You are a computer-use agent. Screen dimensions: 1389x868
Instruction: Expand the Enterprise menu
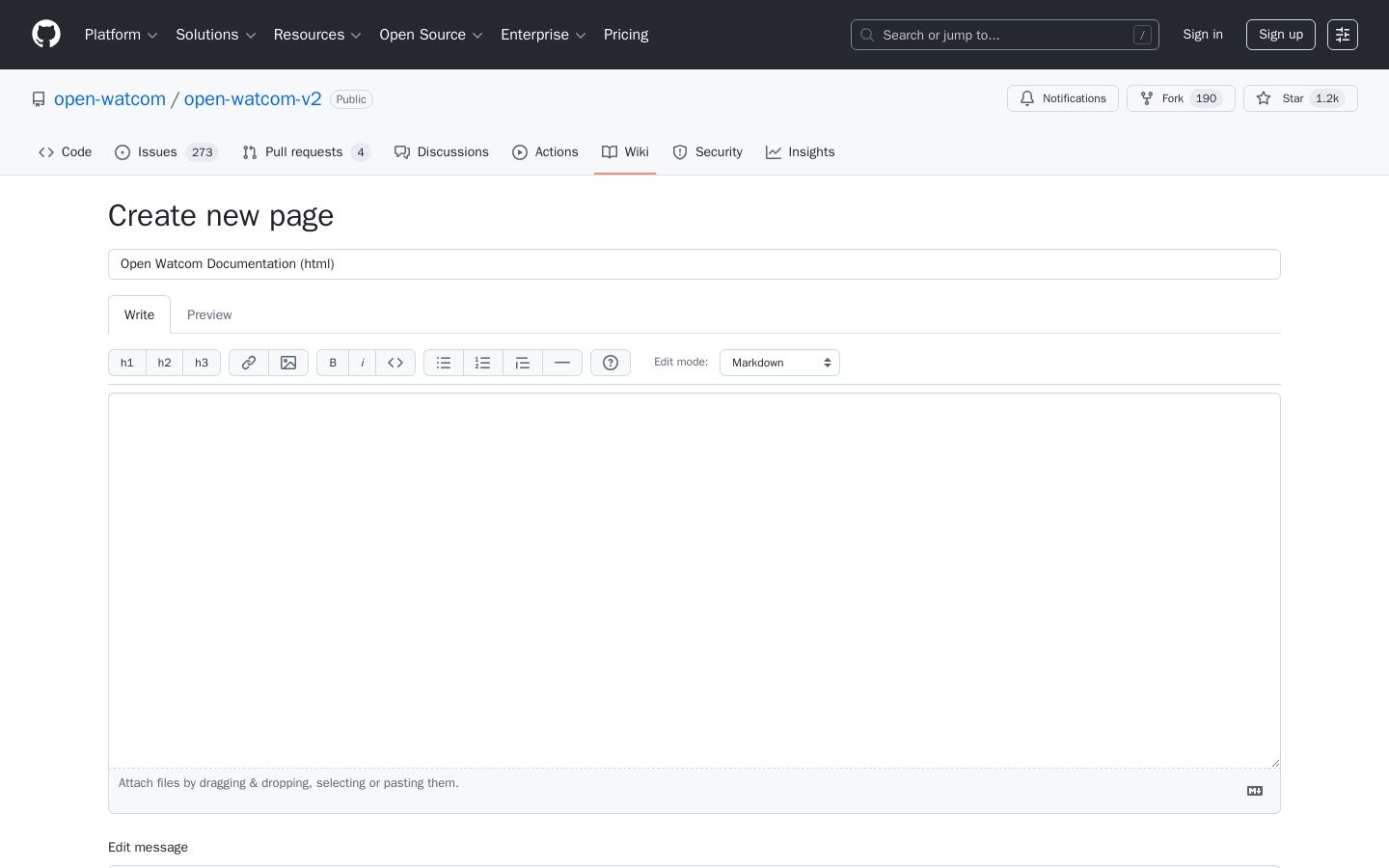(x=543, y=35)
